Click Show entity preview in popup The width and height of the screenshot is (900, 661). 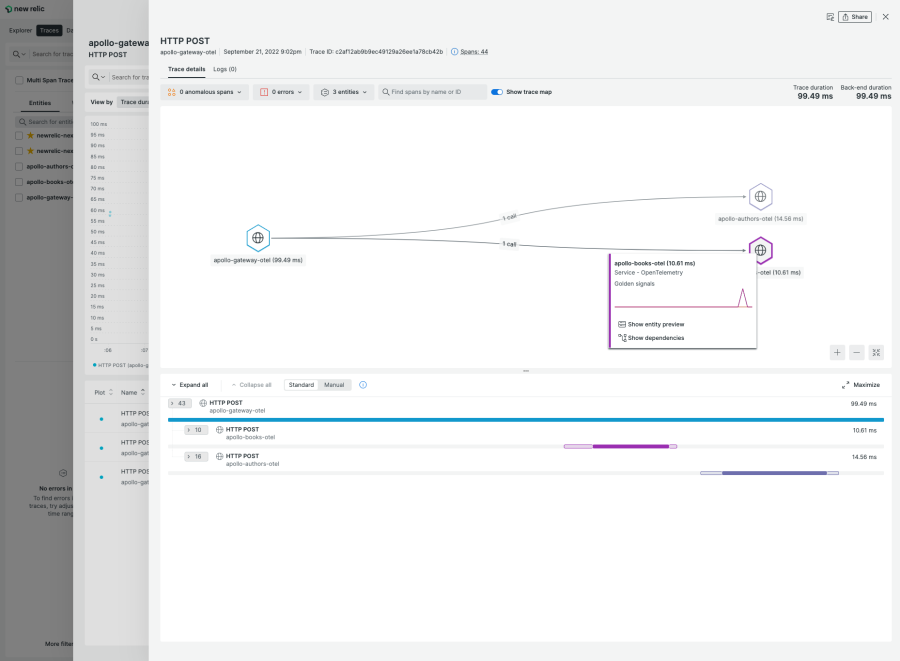click(x=656, y=324)
